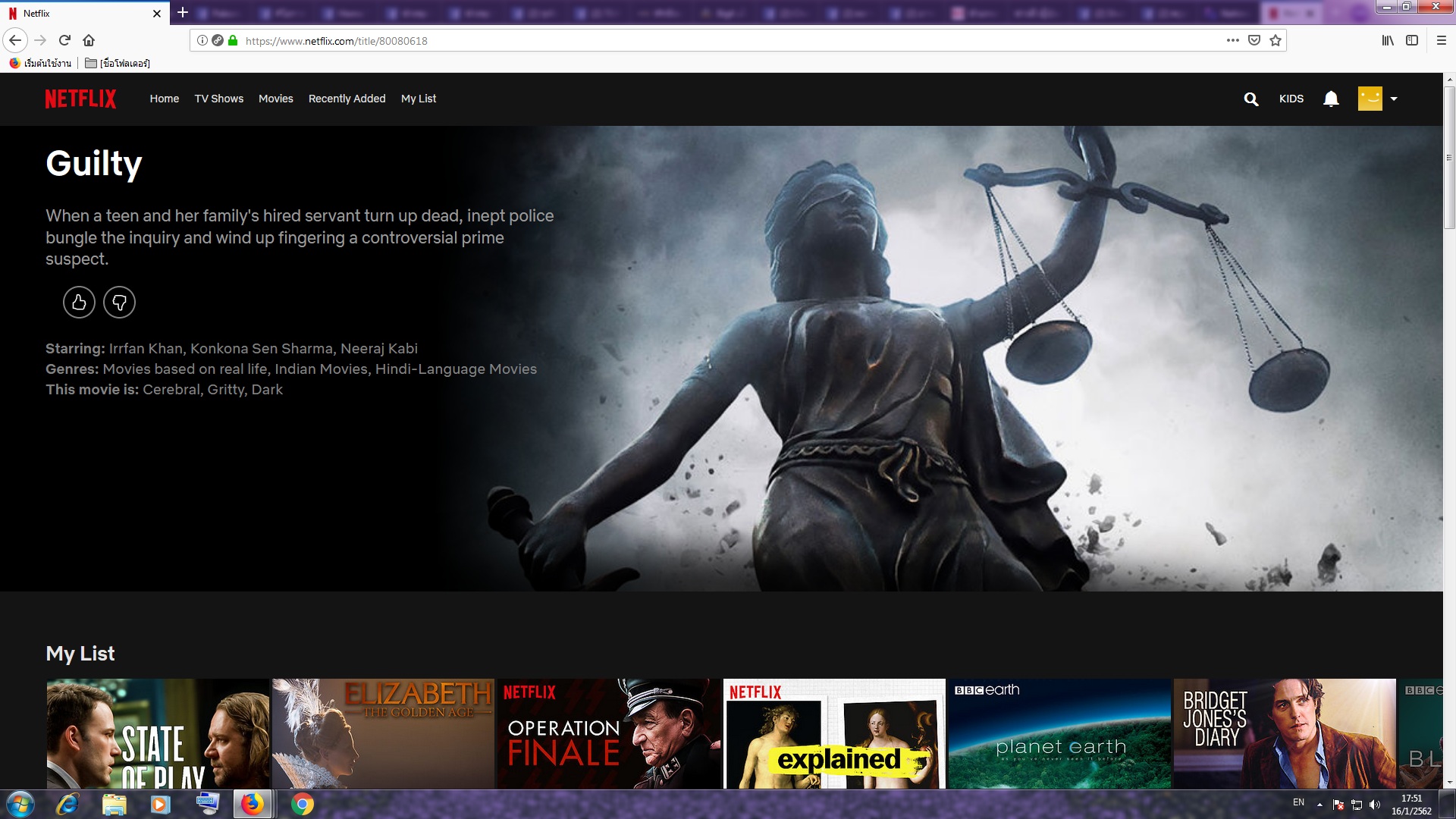This screenshot has width=1456, height=819.
Task: Open genre Hindi-Language Movies
Action: 457,369
